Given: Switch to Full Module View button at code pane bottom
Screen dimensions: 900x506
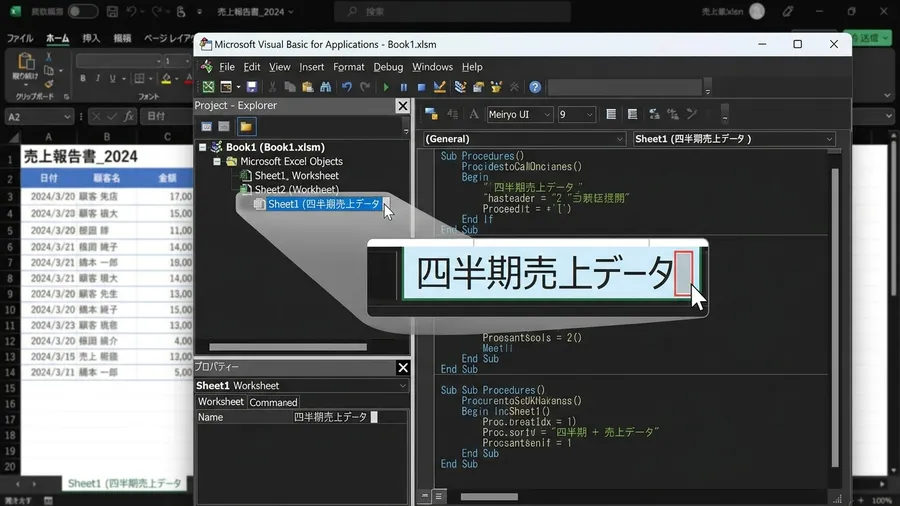Looking at the screenshot, I should pos(439,496).
